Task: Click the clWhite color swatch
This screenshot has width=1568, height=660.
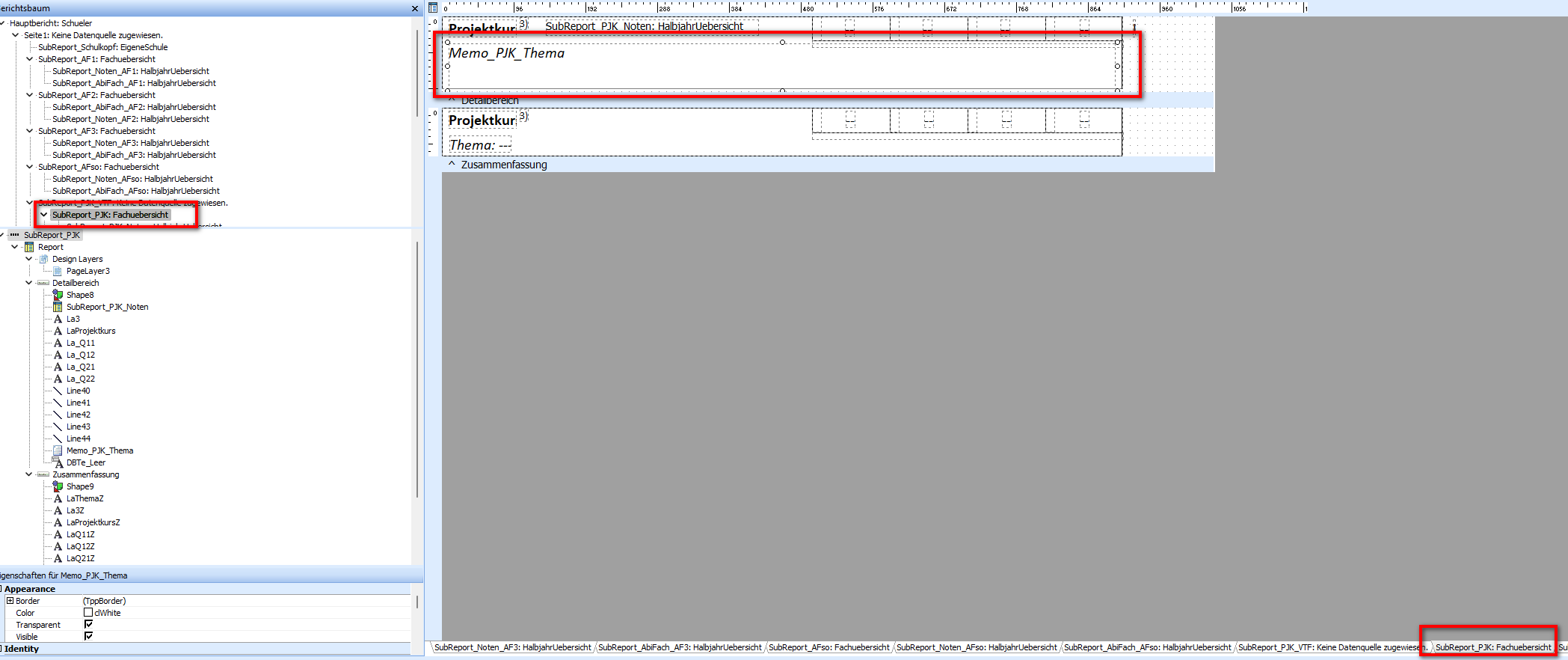Action: 88,612
